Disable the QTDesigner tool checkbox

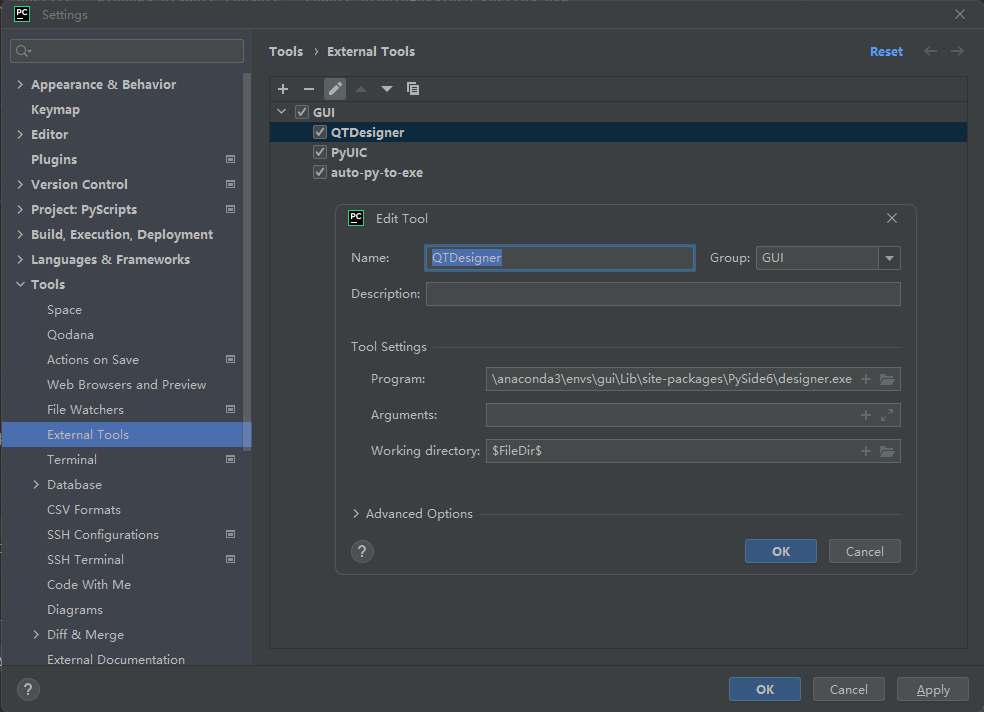coord(320,132)
